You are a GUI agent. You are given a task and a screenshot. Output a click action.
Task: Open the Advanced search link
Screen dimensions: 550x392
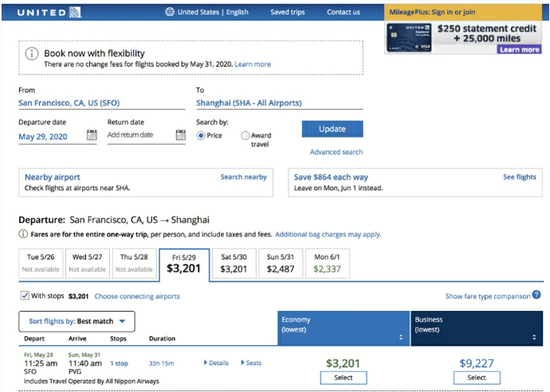click(x=336, y=152)
